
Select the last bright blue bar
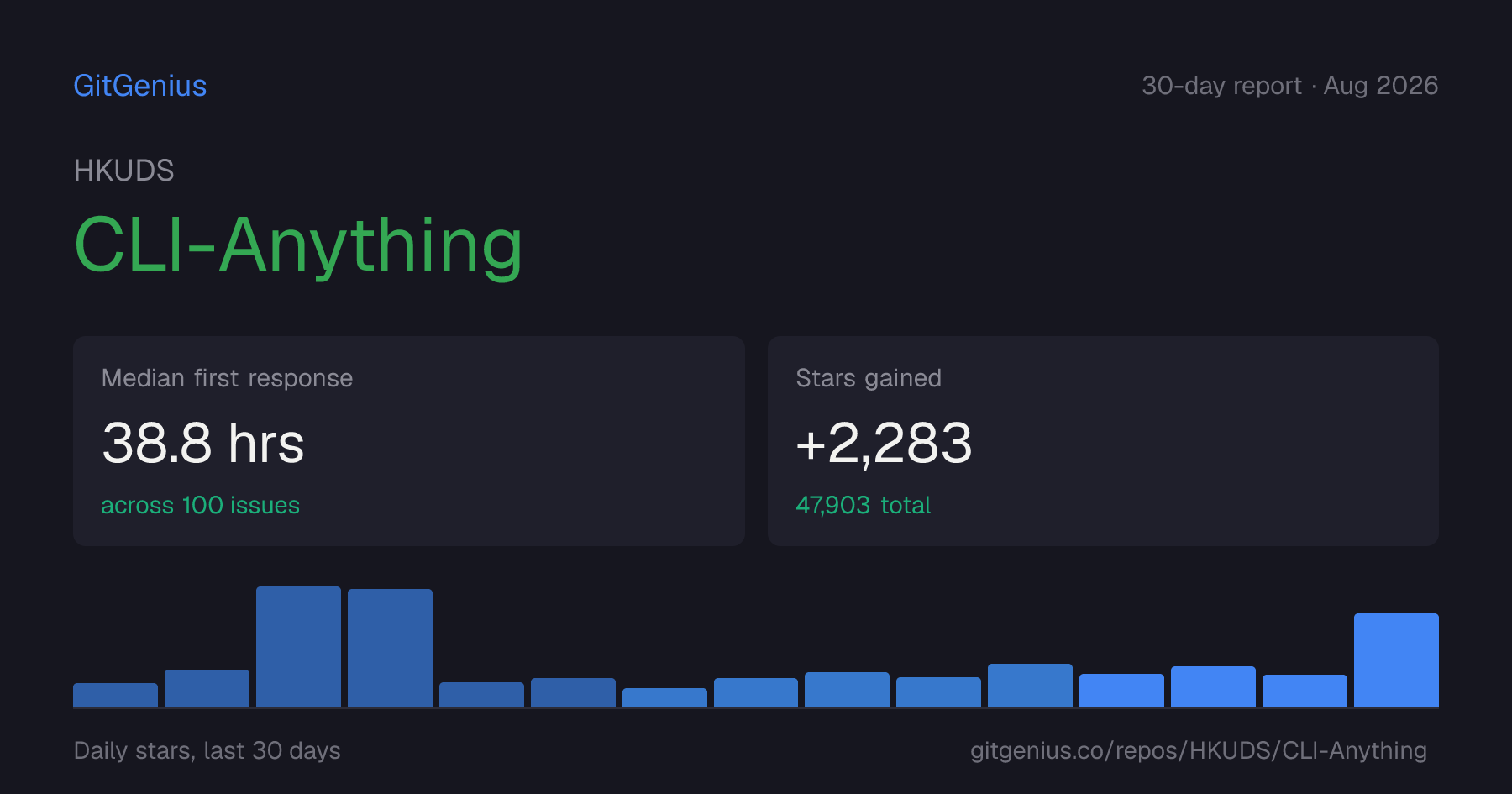tap(1396, 660)
